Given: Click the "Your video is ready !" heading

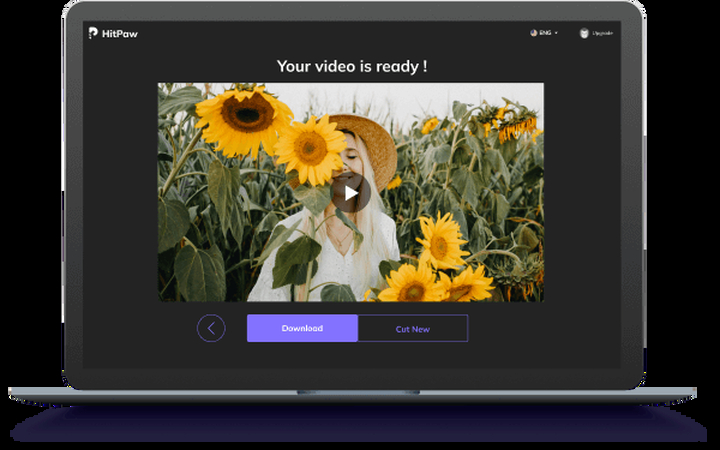Looking at the screenshot, I should (x=352, y=67).
